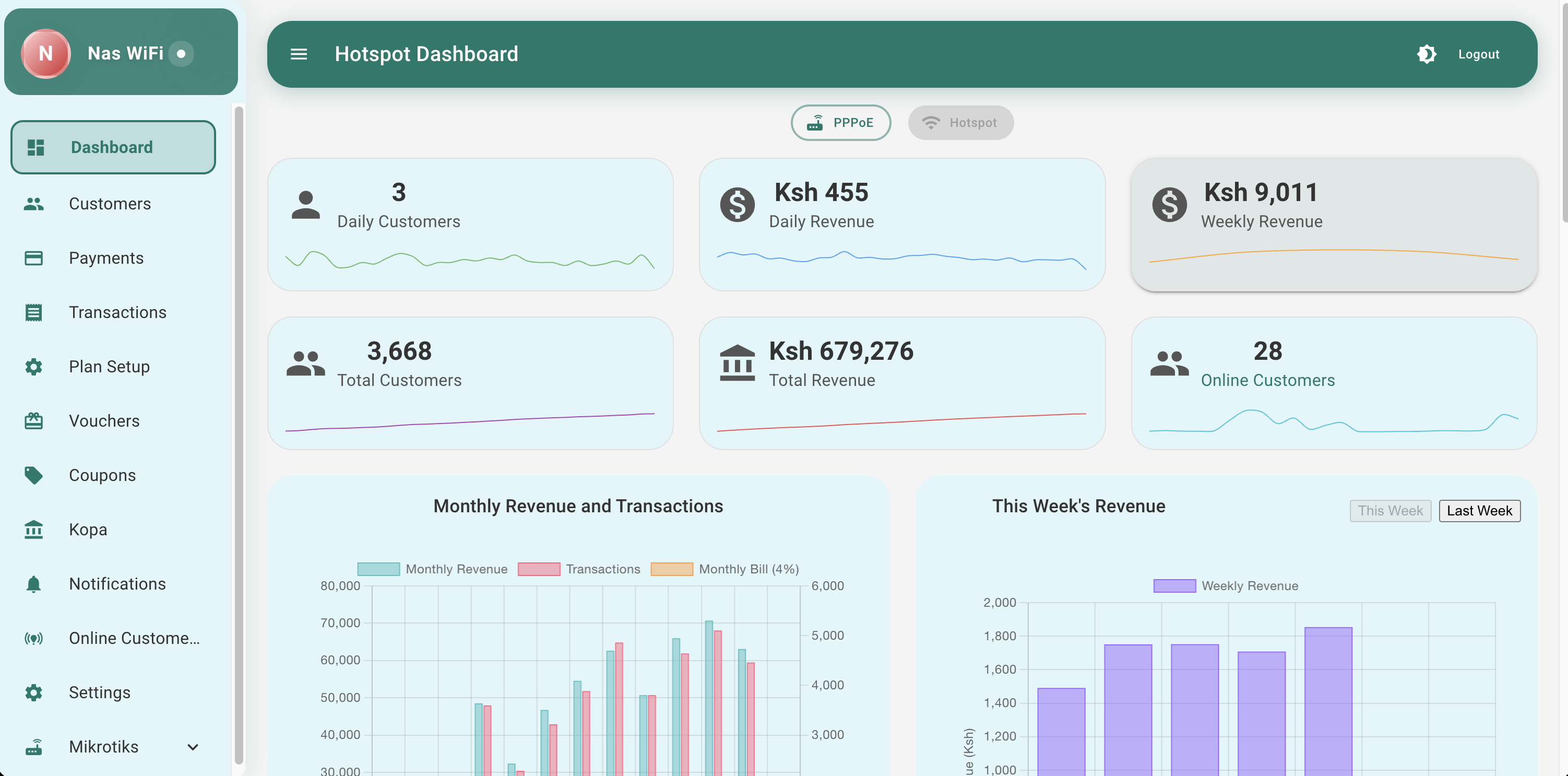Open the Payments menu item
This screenshot has width=1568, height=776.
click(106, 258)
